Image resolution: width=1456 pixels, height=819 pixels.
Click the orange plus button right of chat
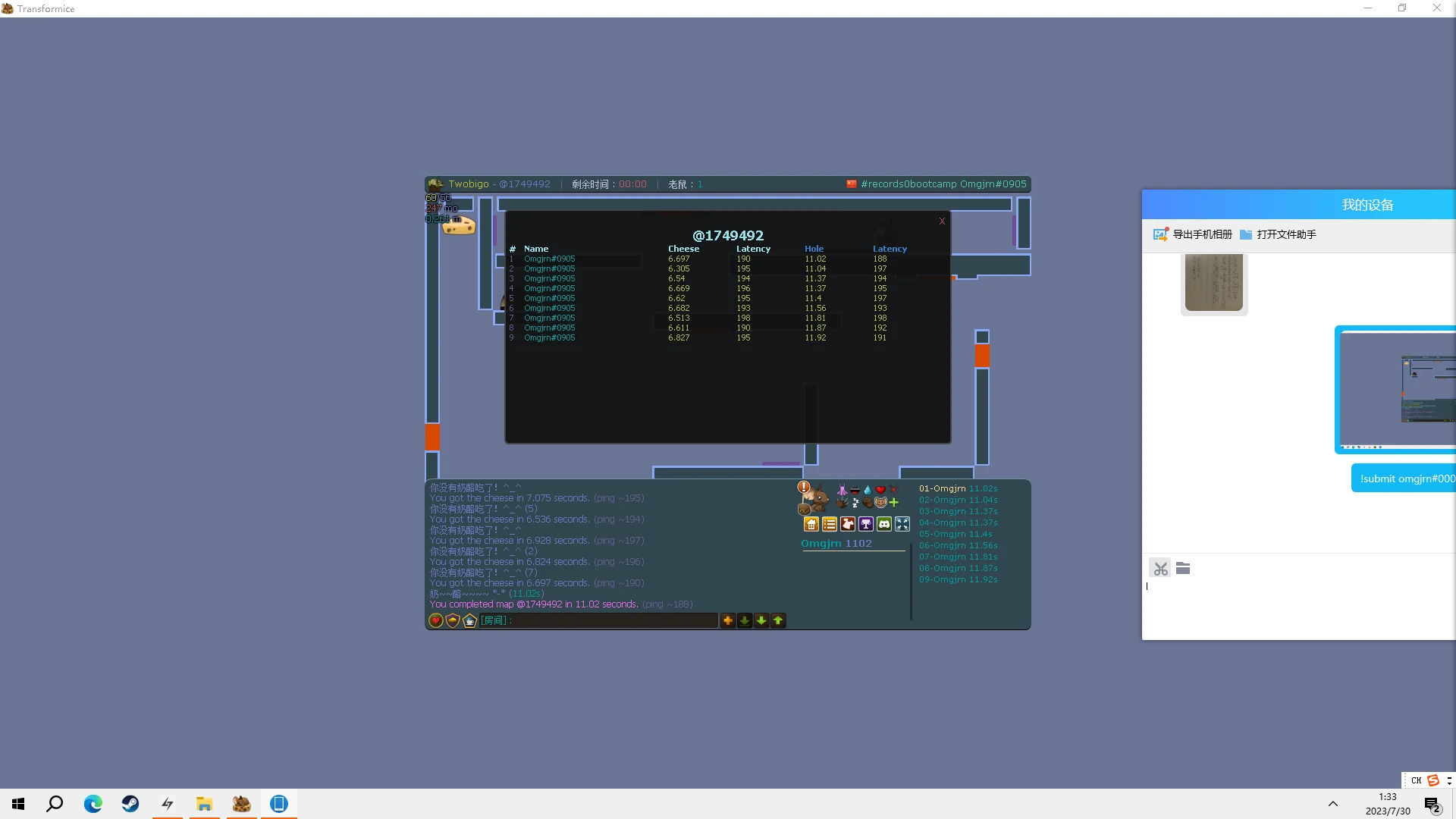728,620
